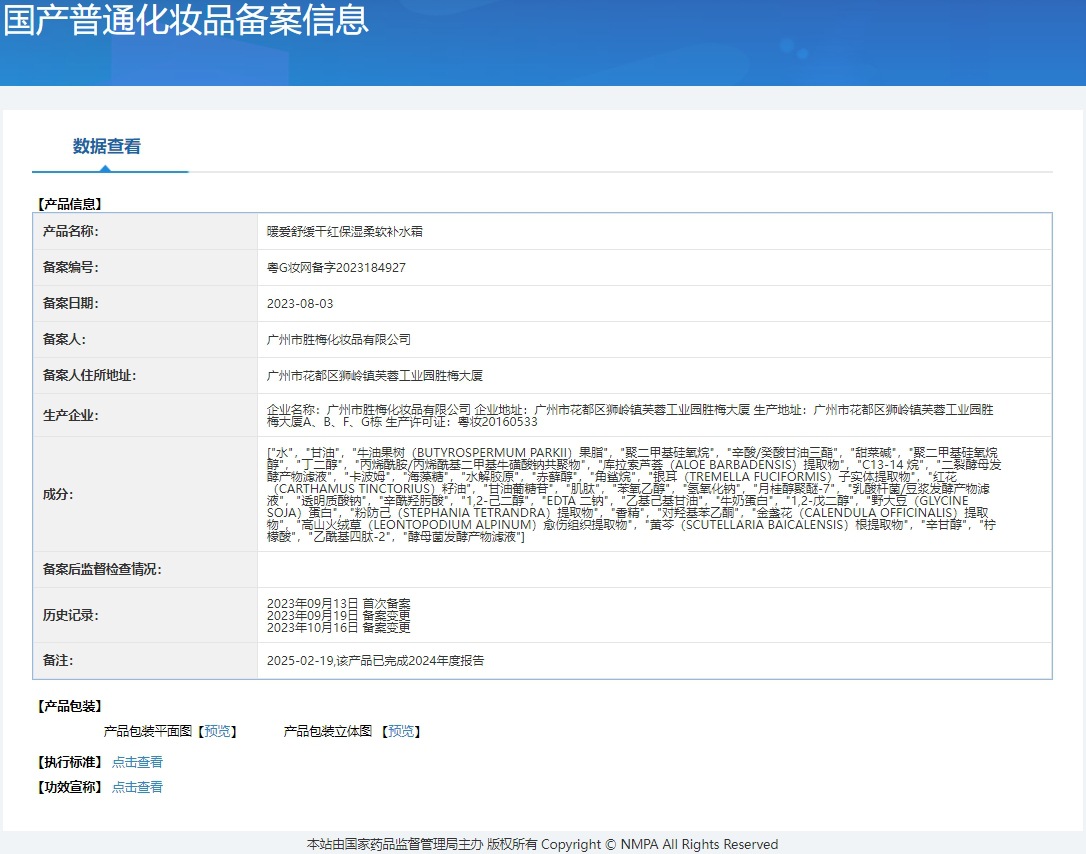Click the 备案编号 row label
The image size is (1086, 854).
71,267
